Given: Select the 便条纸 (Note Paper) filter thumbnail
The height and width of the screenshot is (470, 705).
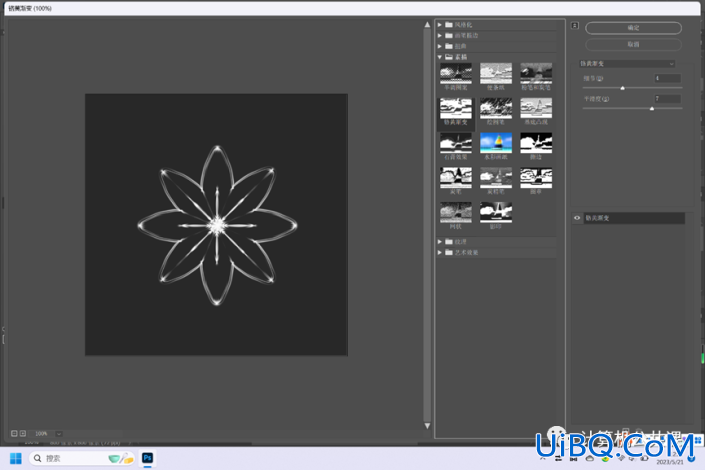Looking at the screenshot, I should 495,73.
